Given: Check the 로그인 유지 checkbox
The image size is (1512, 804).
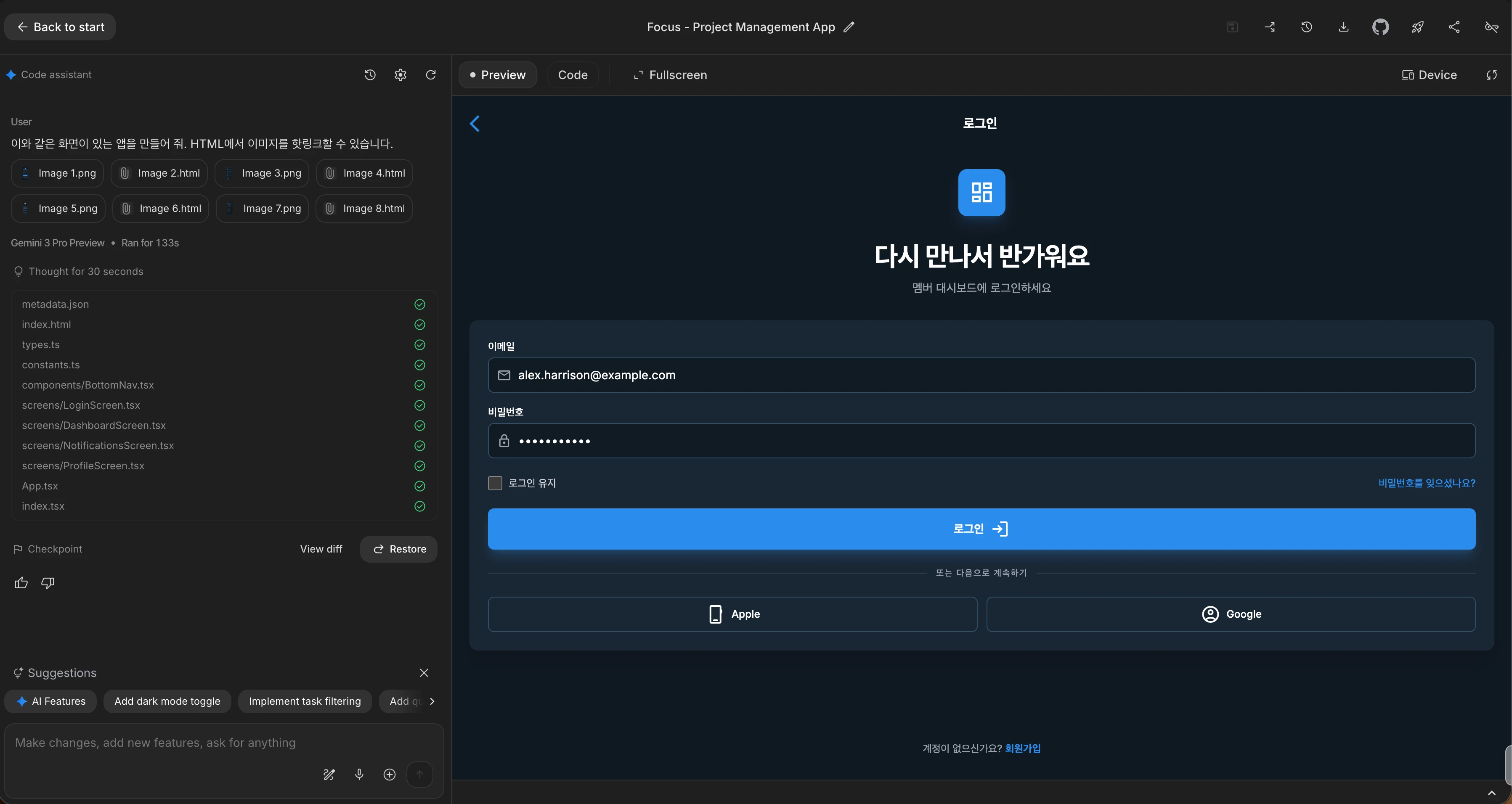Looking at the screenshot, I should (495, 483).
